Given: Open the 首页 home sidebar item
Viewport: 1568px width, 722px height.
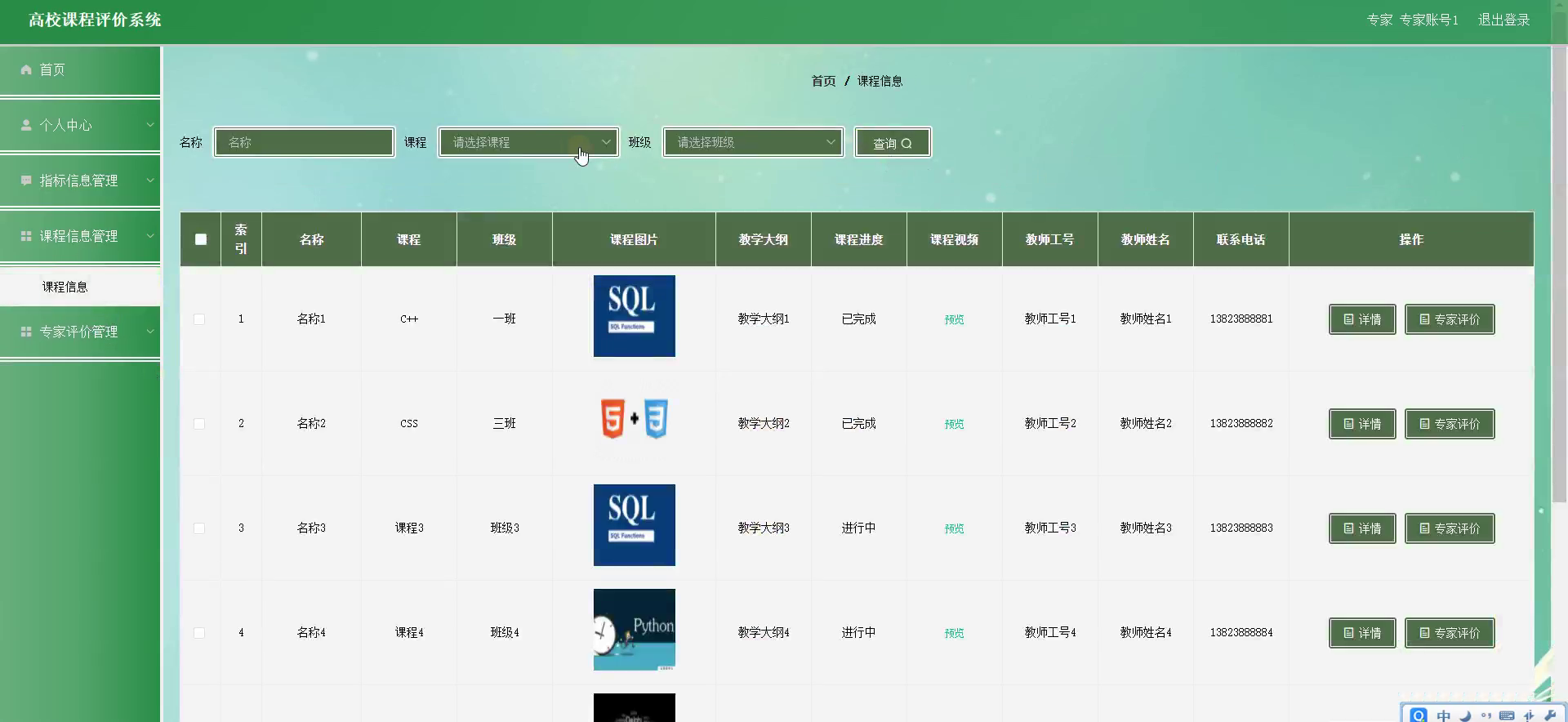Looking at the screenshot, I should tap(80, 70).
